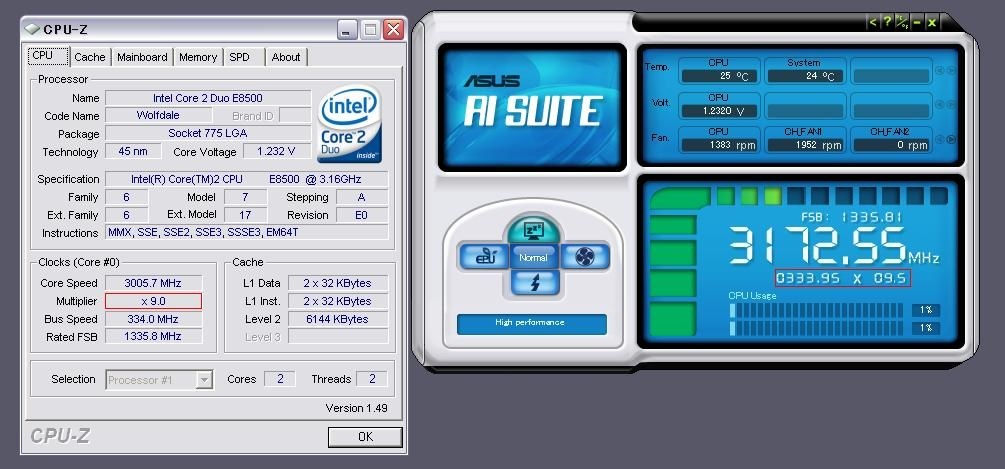
Task: Click the Technology value 45 nm
Action: click(133, 151)
